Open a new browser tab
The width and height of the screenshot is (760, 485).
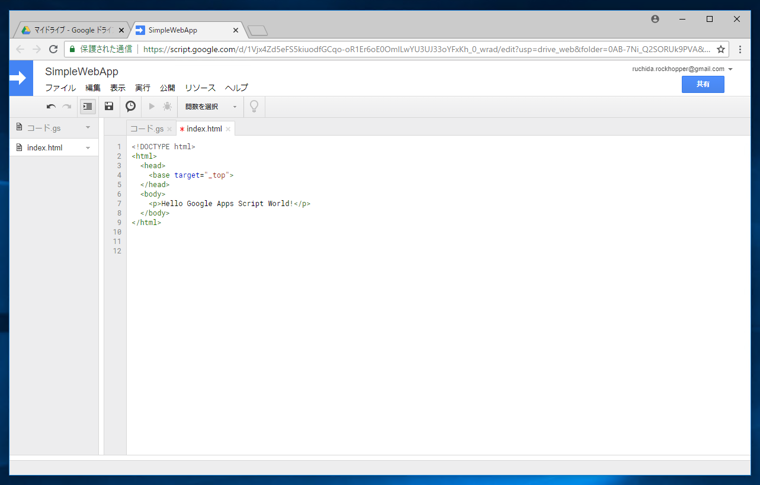(x=257, y=31)
